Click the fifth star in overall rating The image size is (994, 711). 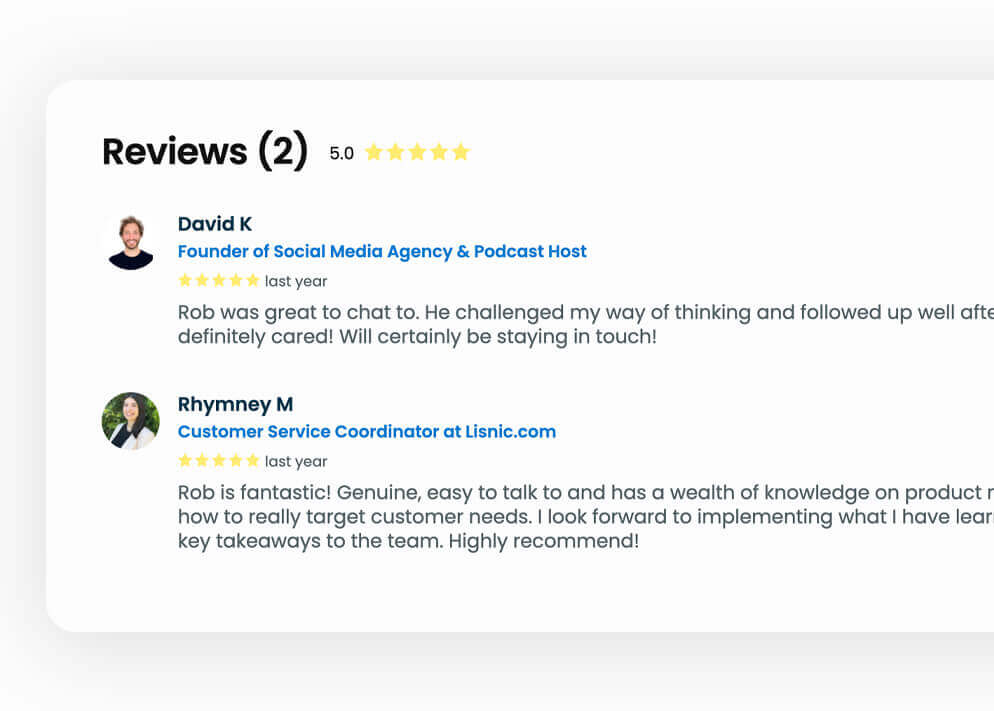tap(460, 152)
